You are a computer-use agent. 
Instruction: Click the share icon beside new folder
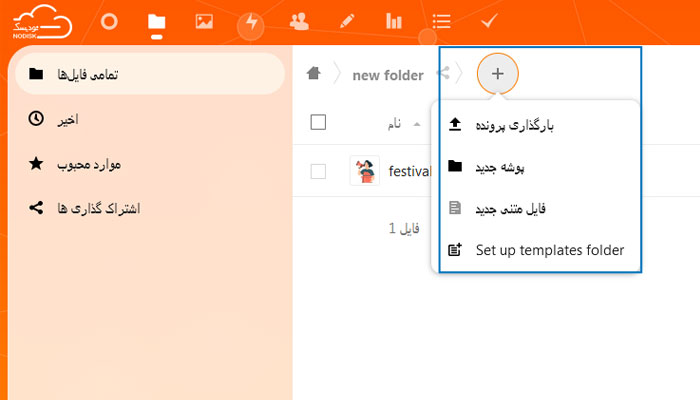(x=443, y=73)
